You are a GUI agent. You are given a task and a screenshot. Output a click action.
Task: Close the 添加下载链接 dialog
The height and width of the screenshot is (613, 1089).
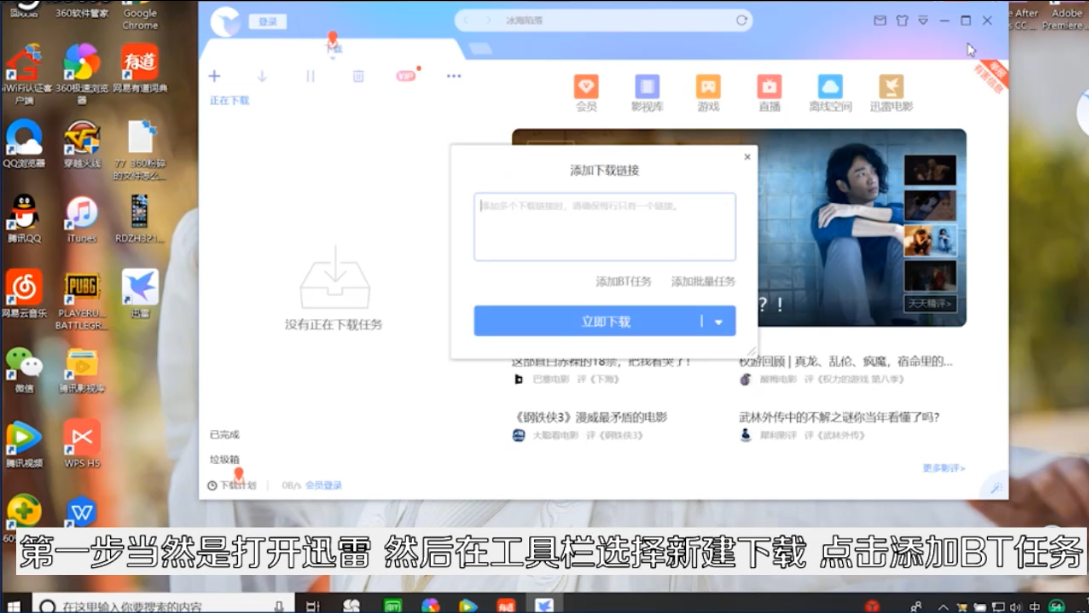(747, 157)
